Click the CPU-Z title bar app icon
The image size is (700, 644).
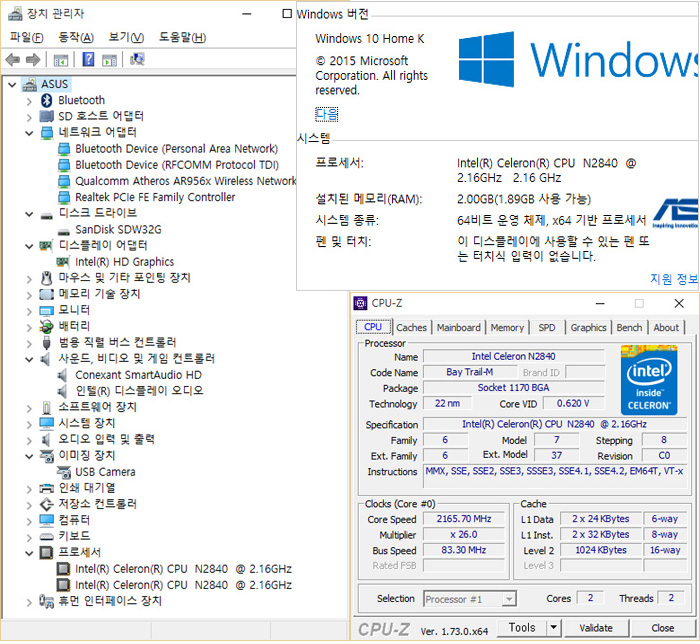pyautogui.click(x=360, y=303)
